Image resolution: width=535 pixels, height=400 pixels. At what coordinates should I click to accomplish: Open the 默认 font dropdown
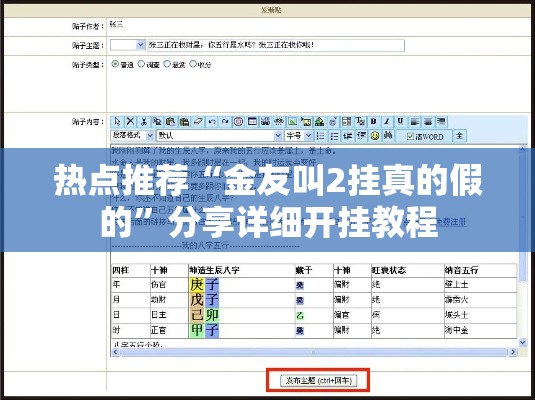219,135
